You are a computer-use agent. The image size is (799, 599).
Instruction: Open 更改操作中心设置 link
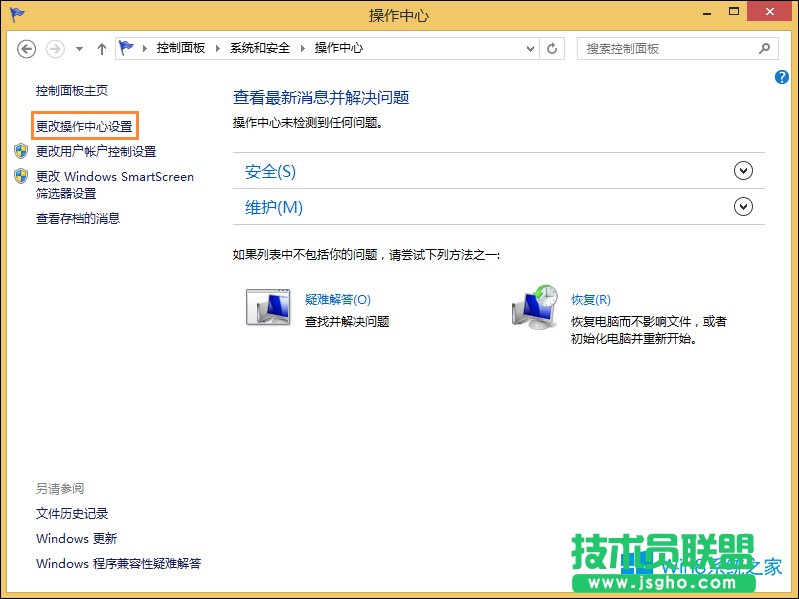click(84, 126)
